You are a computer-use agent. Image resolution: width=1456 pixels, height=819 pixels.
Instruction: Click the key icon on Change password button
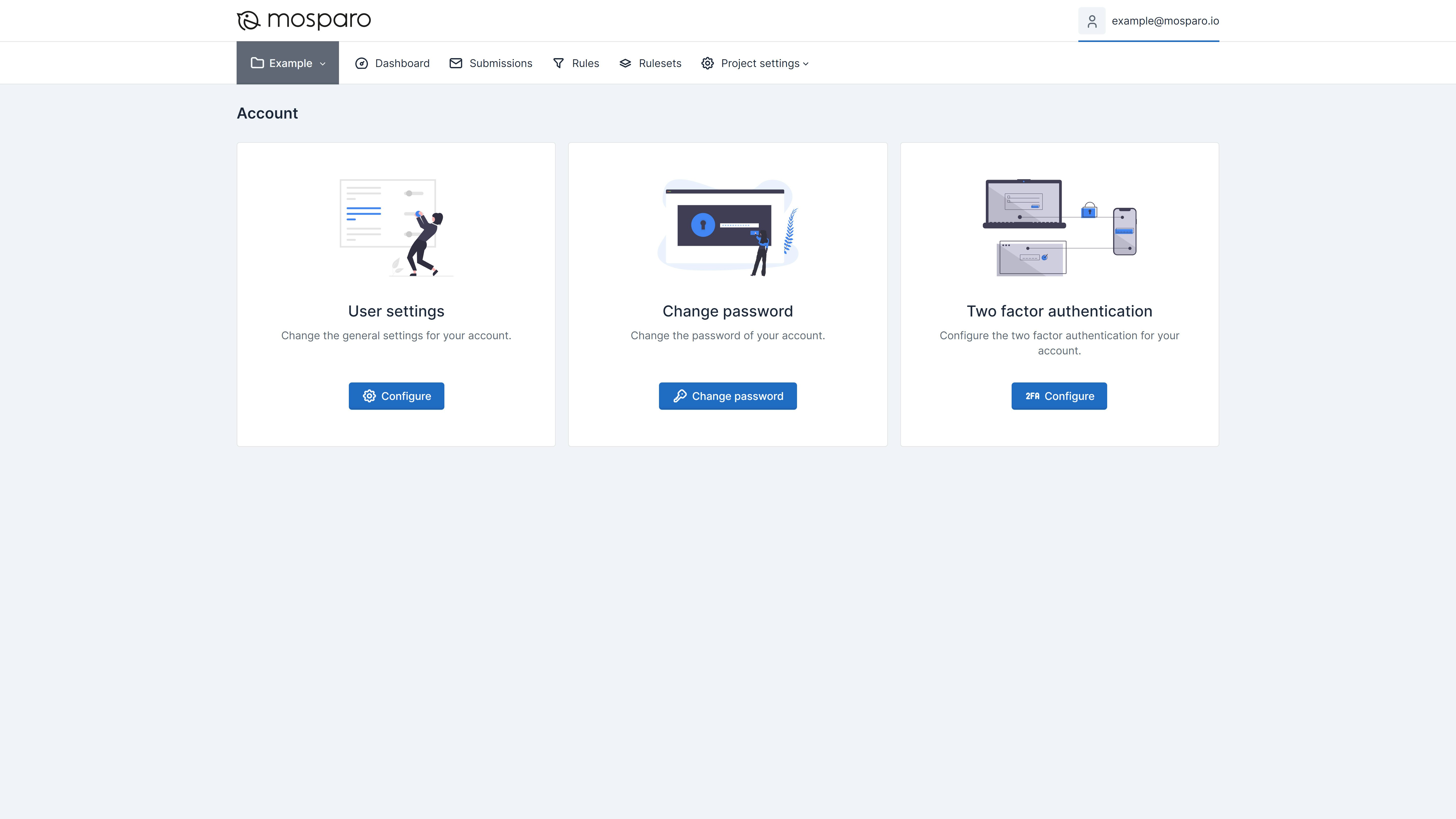[680, 396]
